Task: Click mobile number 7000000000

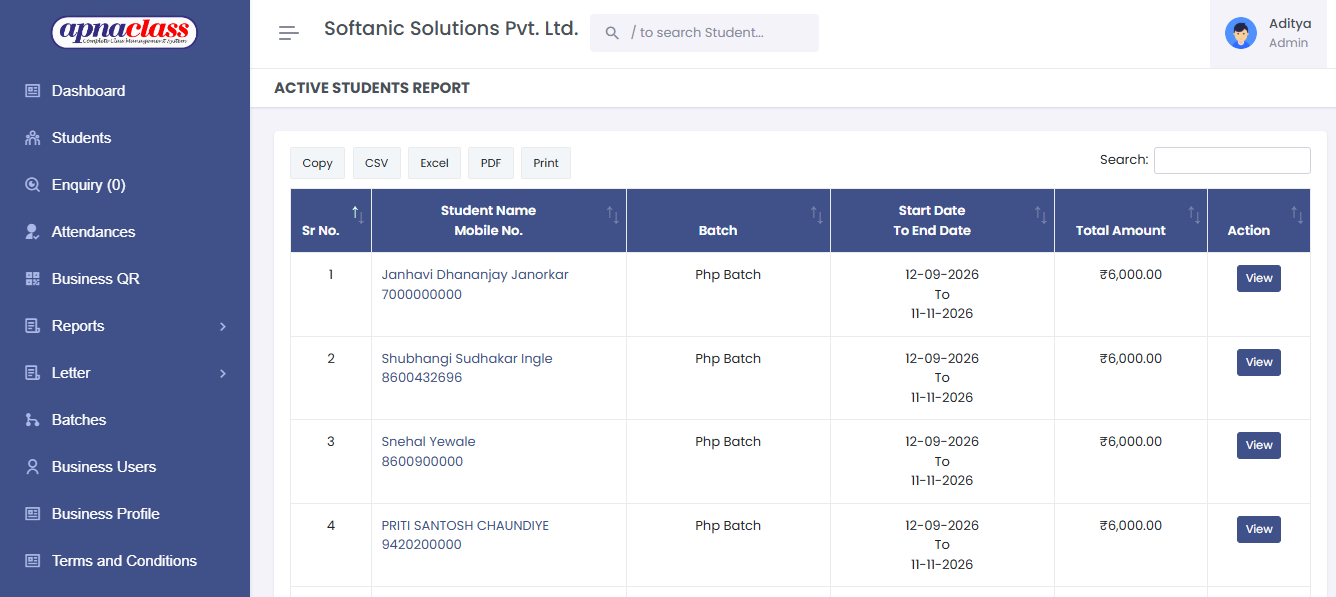Action: (x=422, y=295)
